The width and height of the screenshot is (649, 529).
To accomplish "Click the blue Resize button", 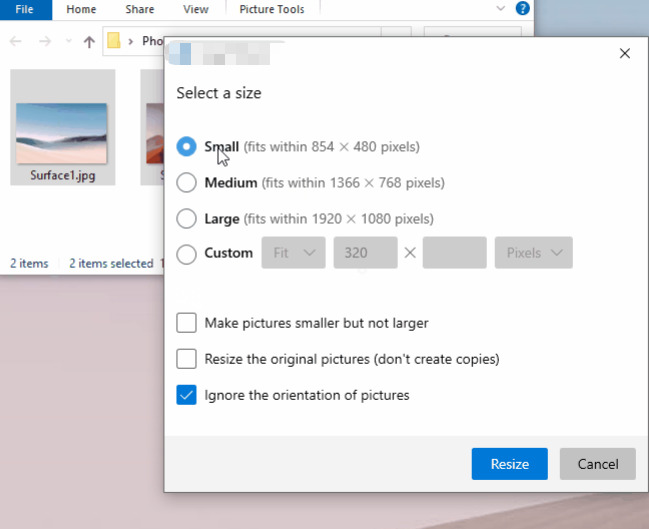I will [510, 464].
